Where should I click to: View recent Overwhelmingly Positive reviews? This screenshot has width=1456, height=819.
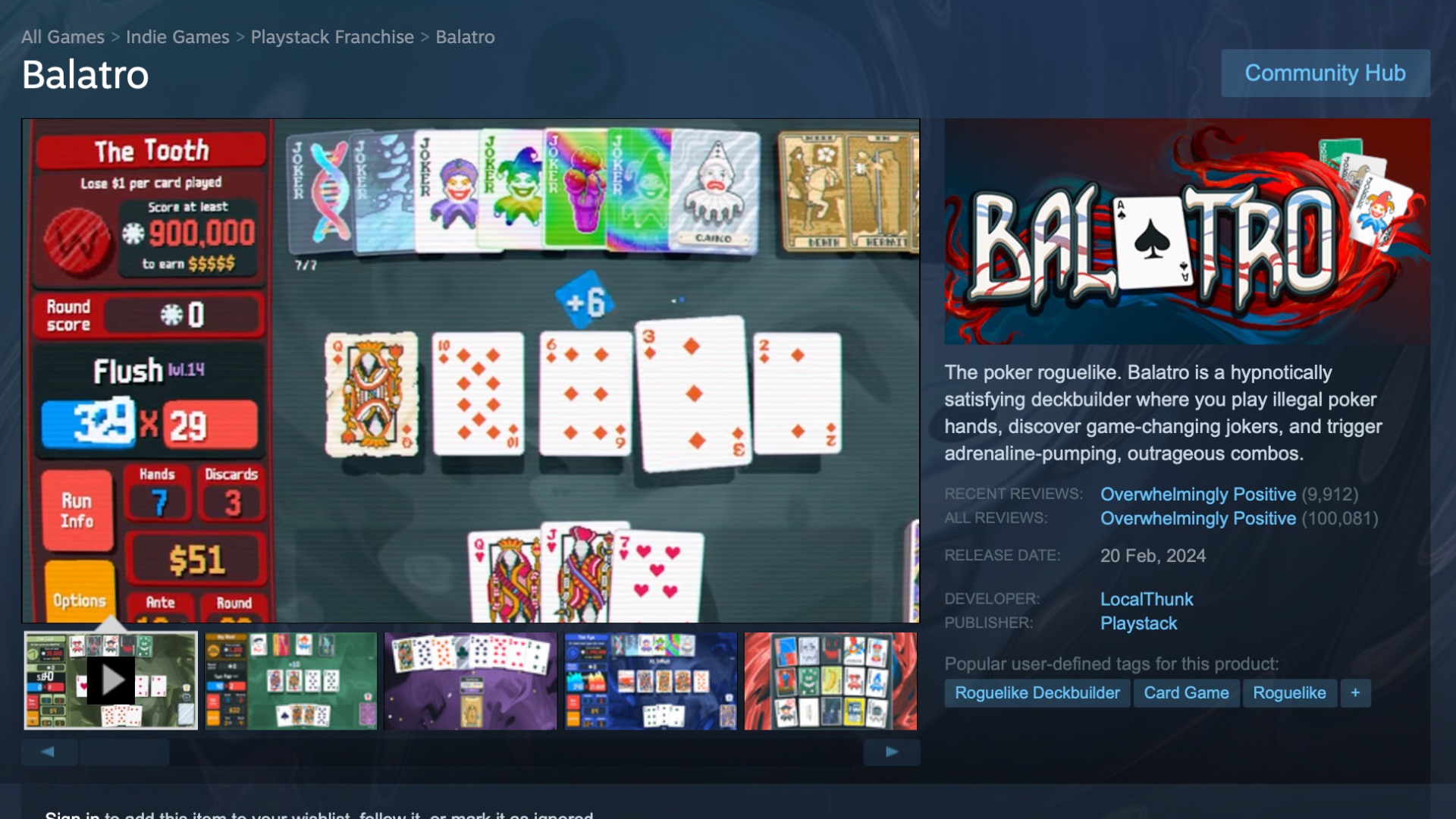coord(1198,494)
